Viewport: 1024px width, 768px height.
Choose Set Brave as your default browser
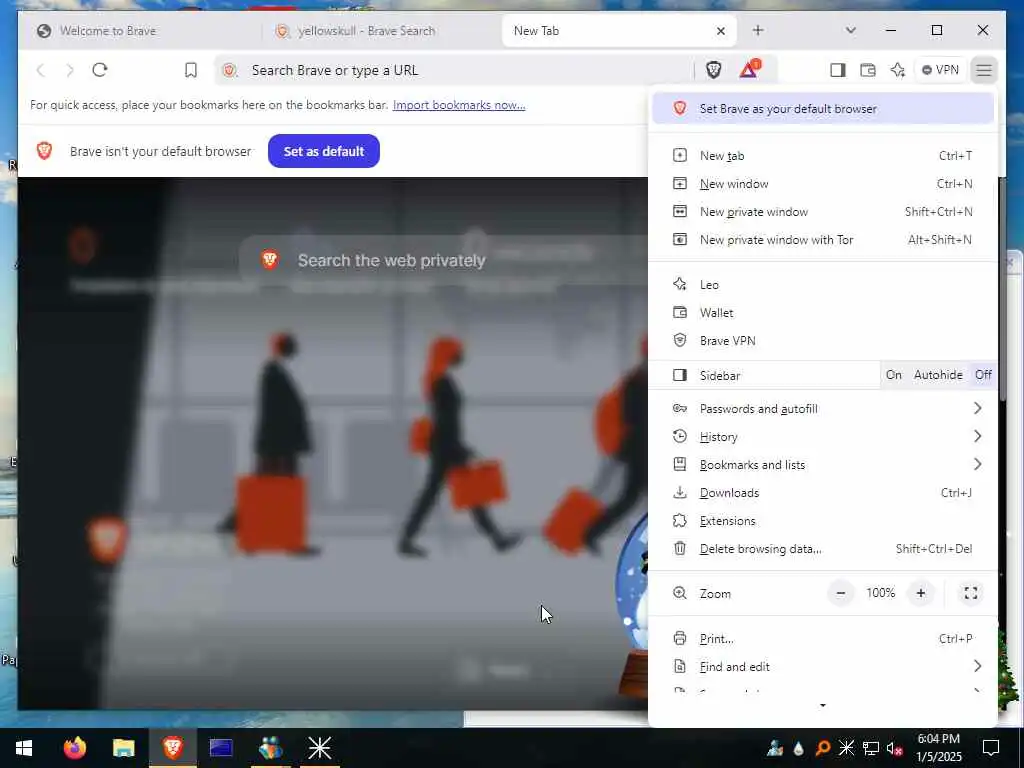(x=823, y=108)
